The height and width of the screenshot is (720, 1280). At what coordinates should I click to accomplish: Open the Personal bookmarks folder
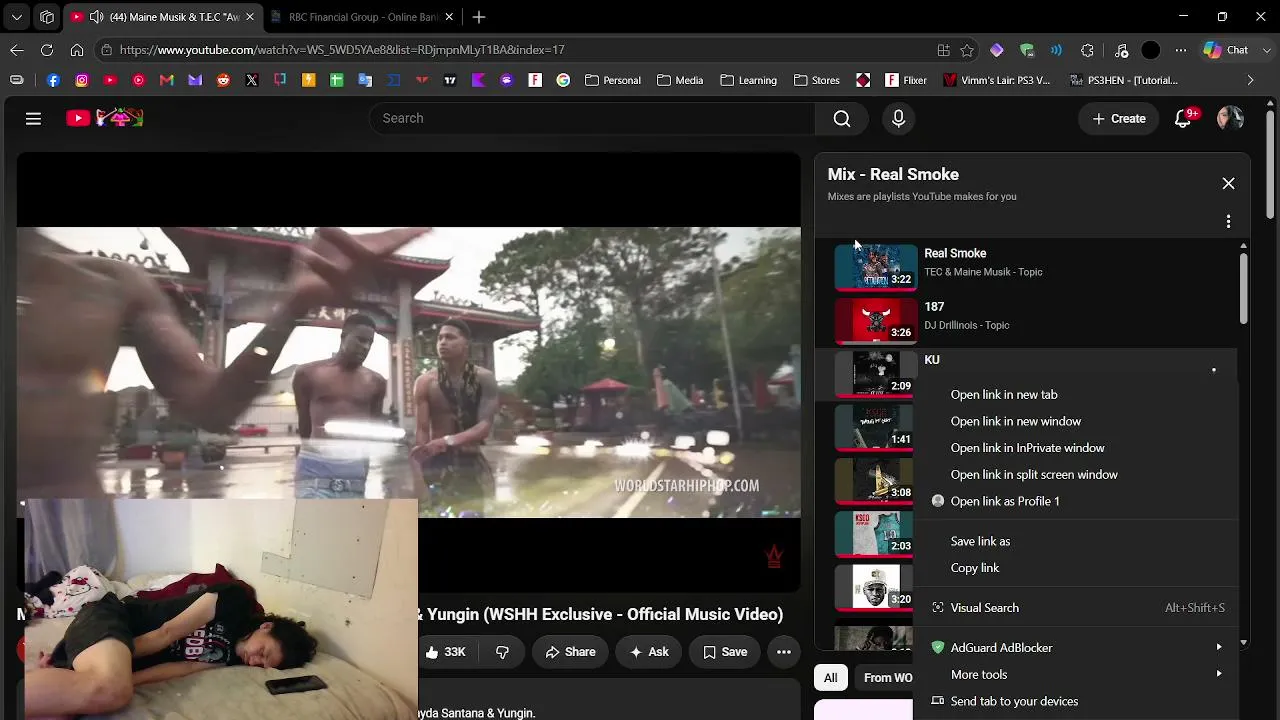click(x=613, y=80)
